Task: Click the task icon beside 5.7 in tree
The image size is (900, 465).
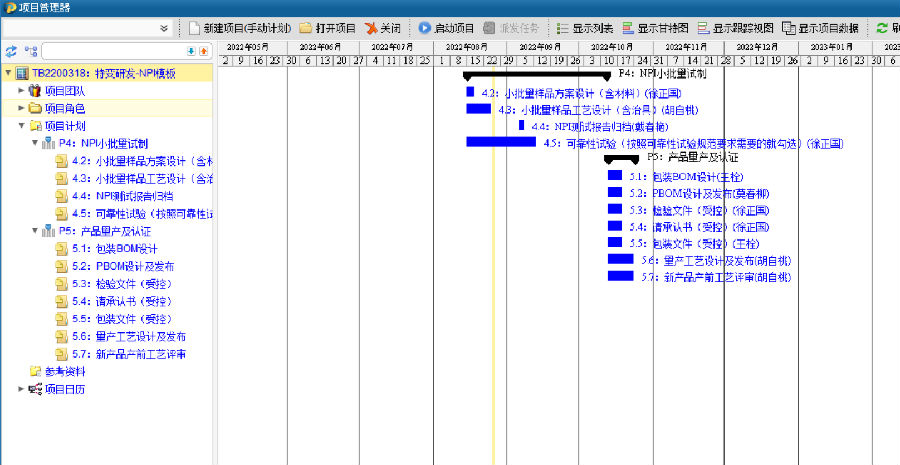Action: click(x=62, y=354)
